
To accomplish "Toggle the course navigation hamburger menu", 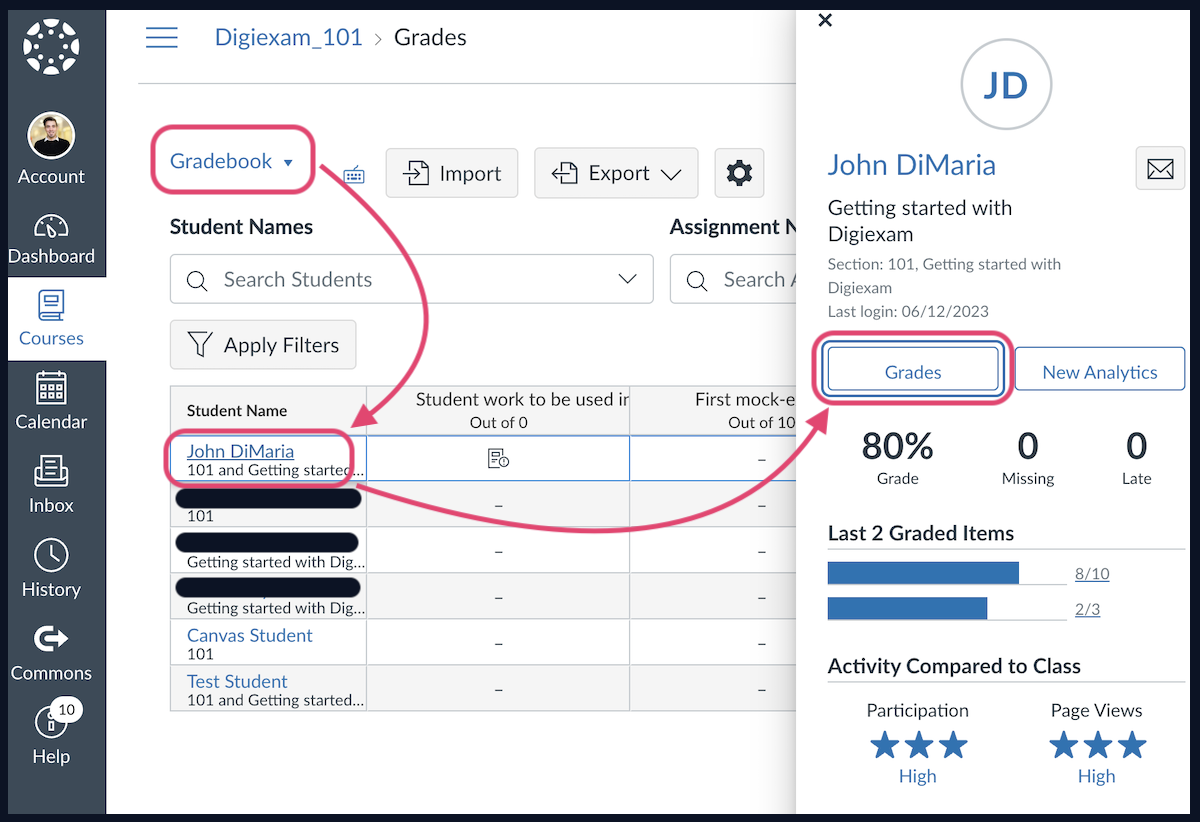I will [162, 38].
